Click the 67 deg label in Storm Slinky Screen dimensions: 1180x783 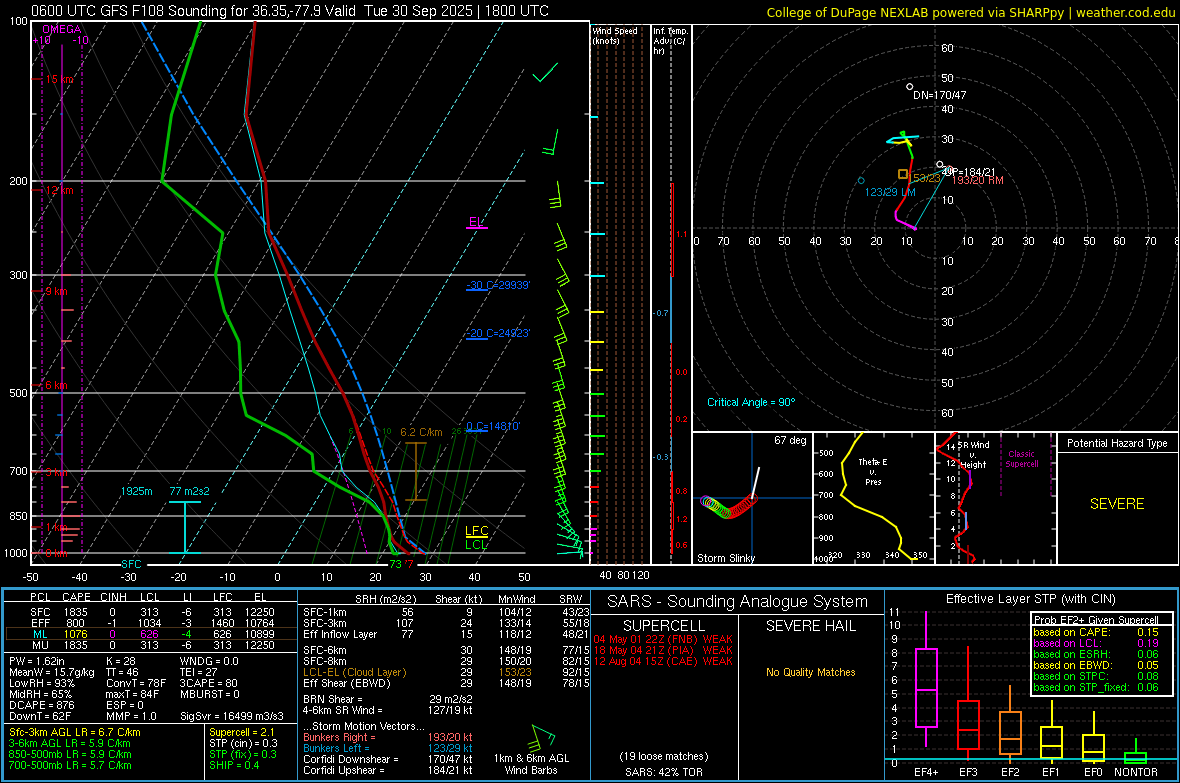click(x=790, y=440)
